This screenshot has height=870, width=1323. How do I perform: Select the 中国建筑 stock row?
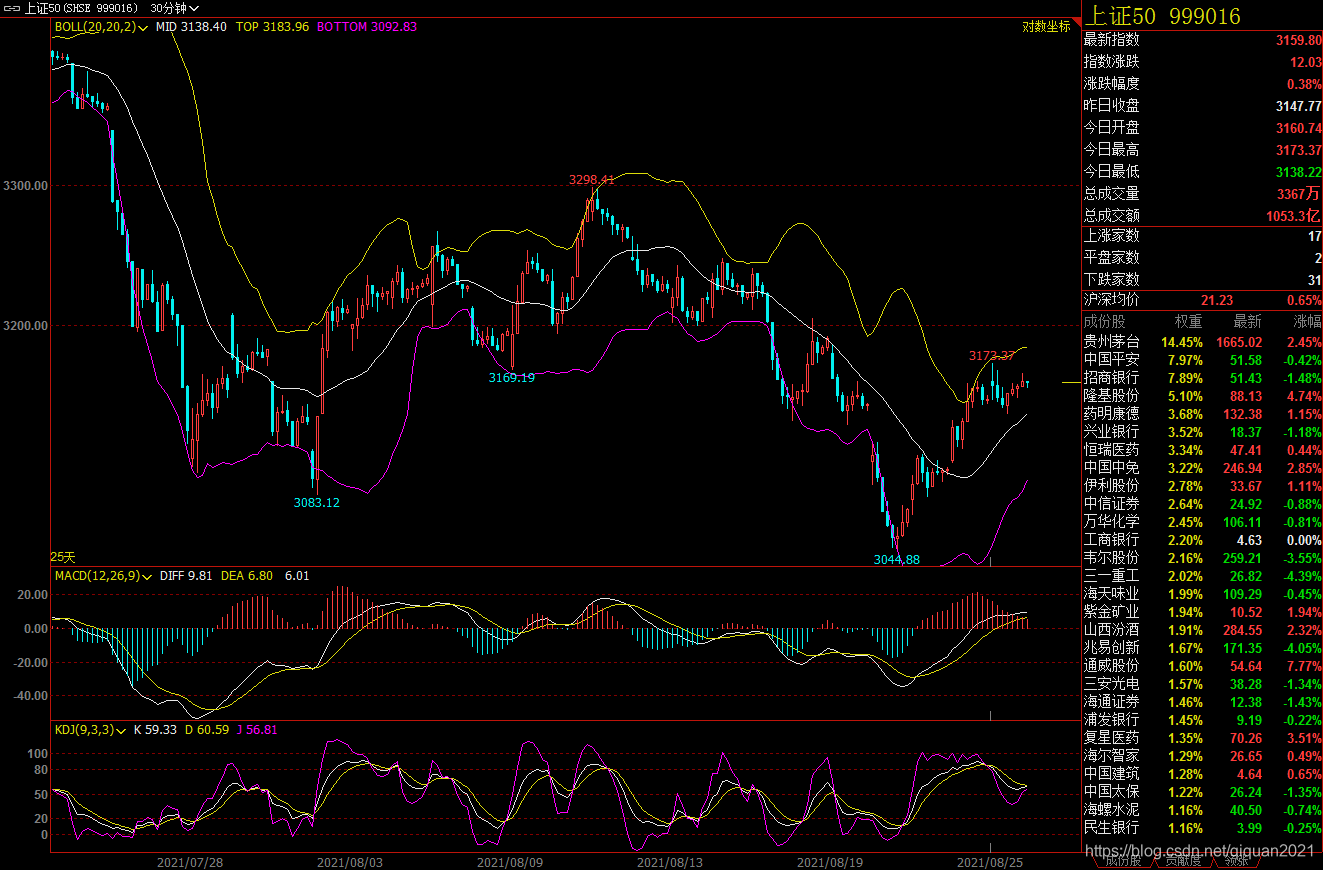[1203, 773]
